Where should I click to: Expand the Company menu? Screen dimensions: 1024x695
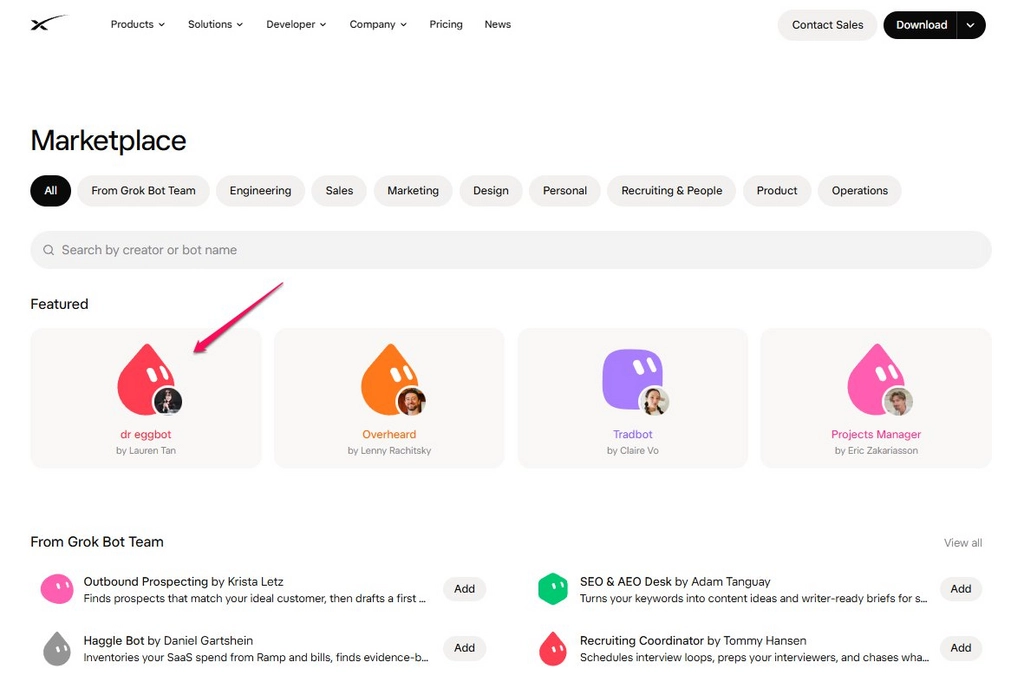tap(377, 24)
